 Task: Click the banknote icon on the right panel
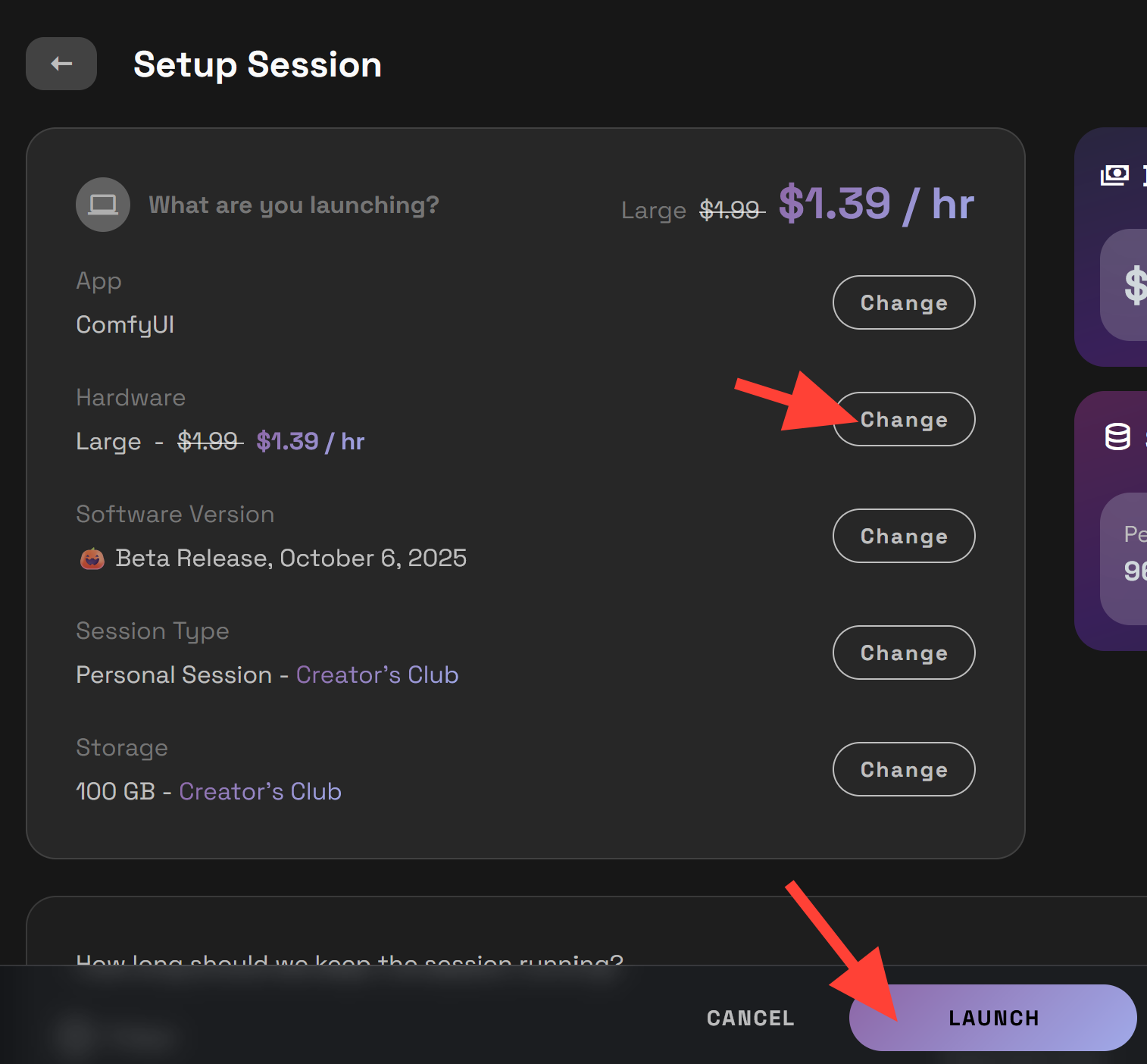tap(1114, 174)
